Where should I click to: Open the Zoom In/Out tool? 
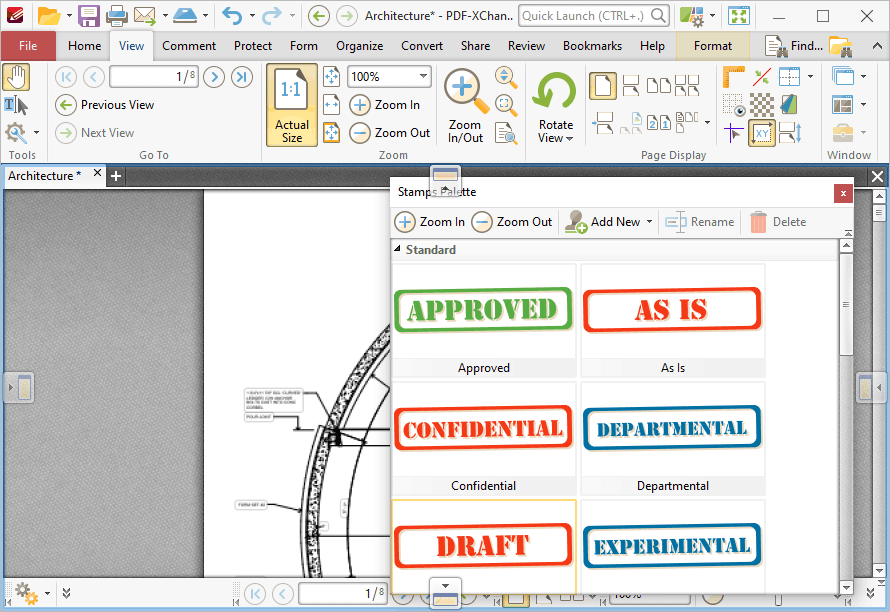pos(465,106)
